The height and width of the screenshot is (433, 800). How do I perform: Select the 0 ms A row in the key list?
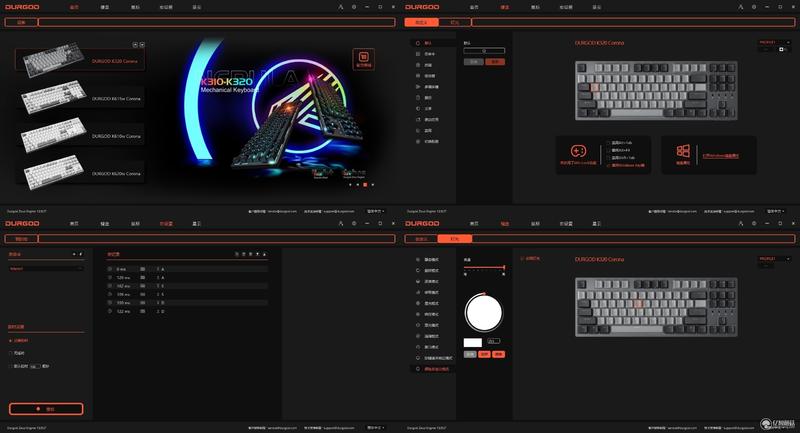coord(187,269)
